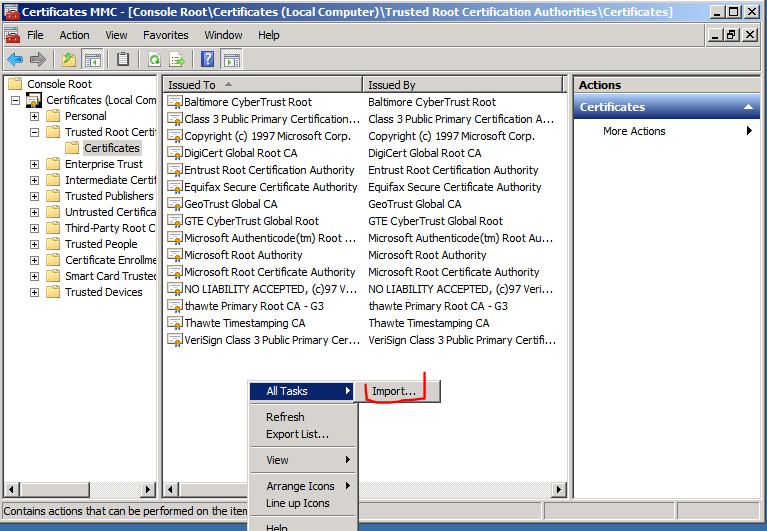Click certificate list scrollbar right arrow
This screenshot has width=767, height=531.
pos(559,489)
